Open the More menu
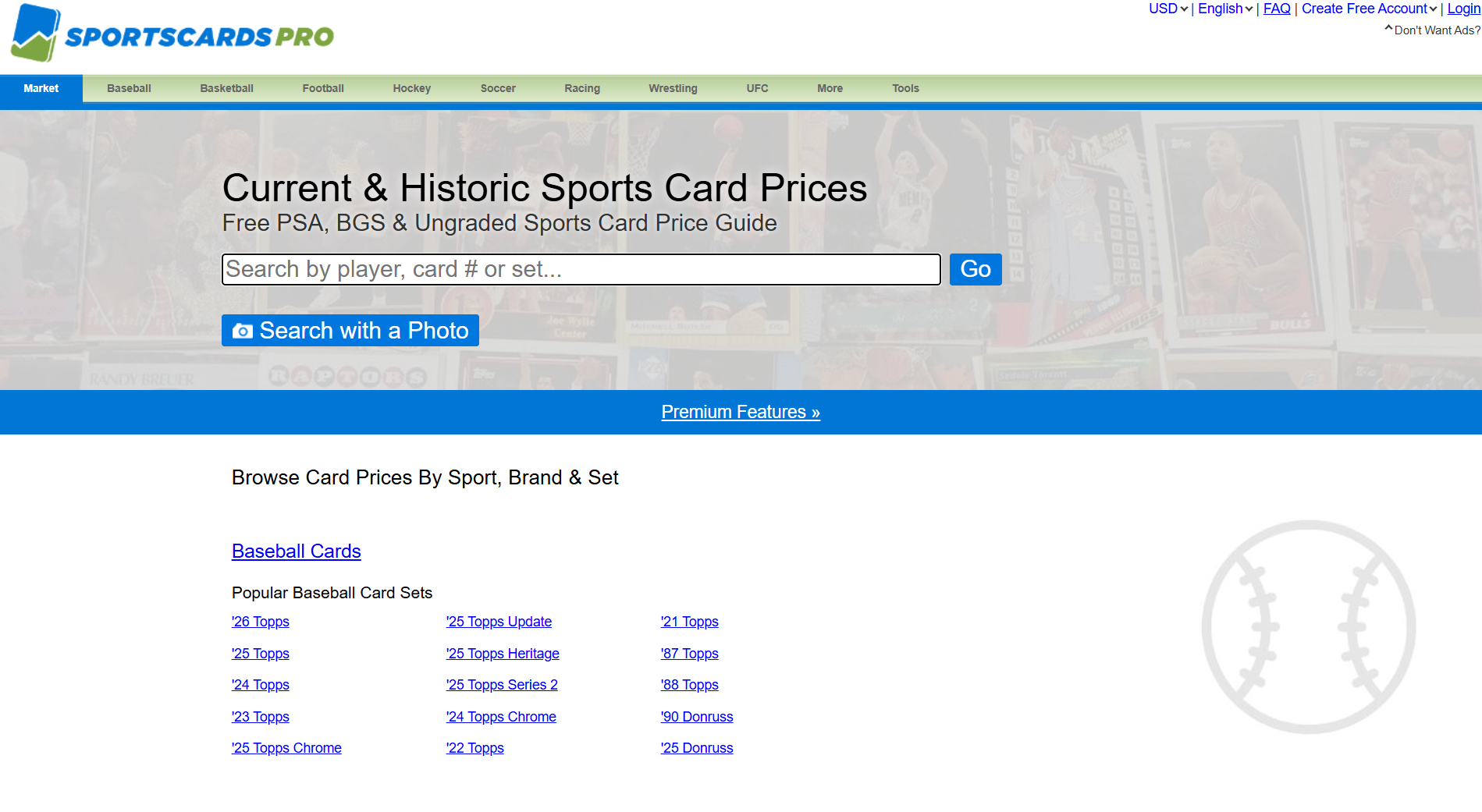Image resolution: width=1482 pixels, height=812 pixels. (x=830, y=88)
